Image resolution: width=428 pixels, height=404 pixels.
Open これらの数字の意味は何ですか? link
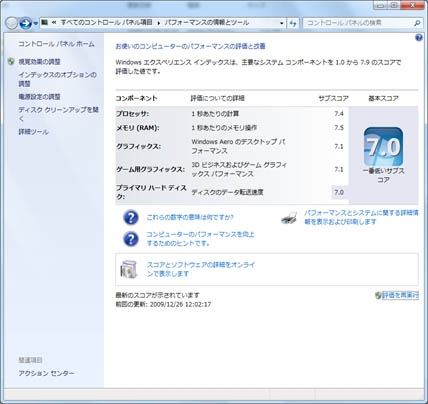190,217
